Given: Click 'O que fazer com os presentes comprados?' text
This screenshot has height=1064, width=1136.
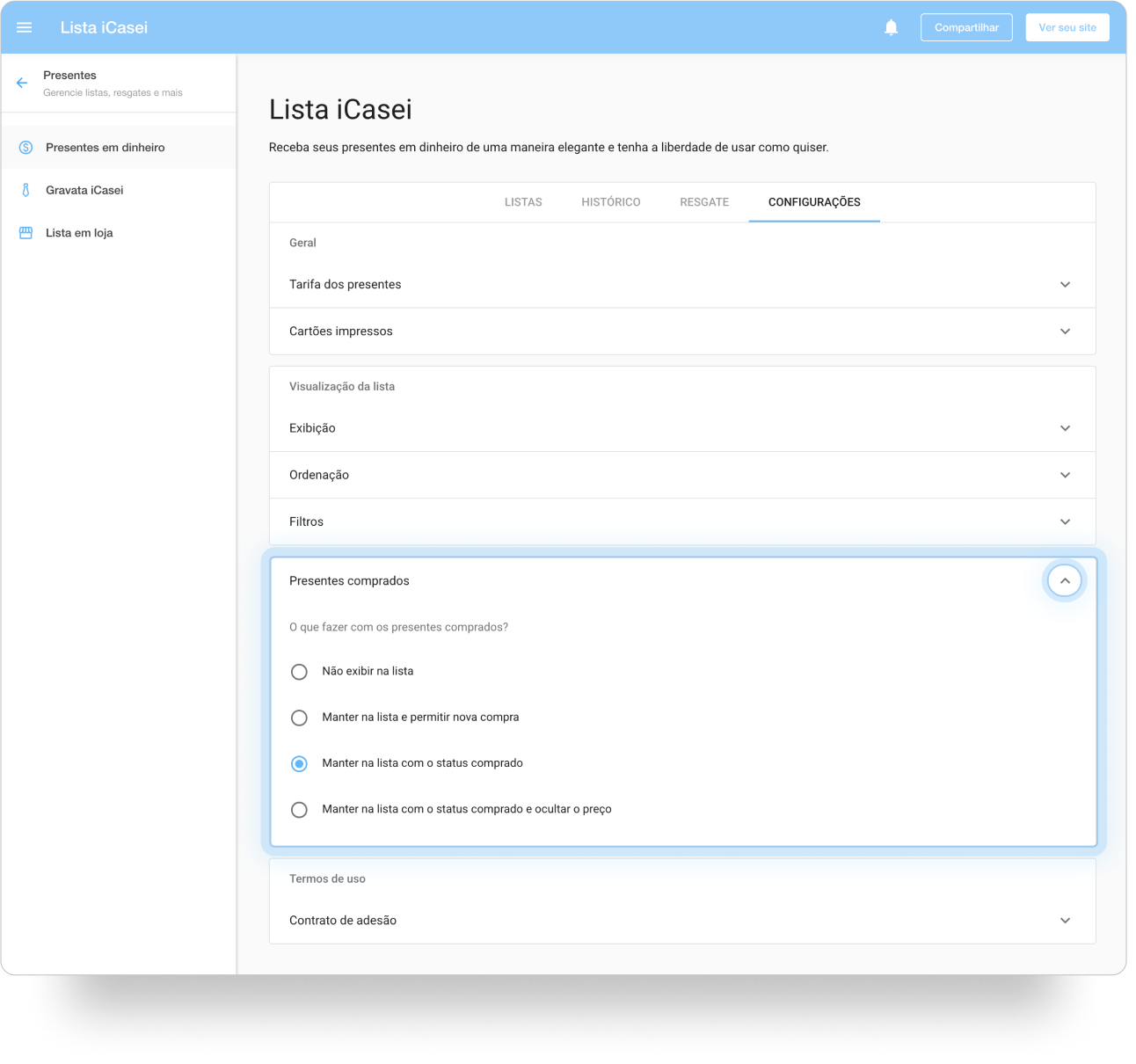Looking at the screenshot, I should click(x=398, y=627).
